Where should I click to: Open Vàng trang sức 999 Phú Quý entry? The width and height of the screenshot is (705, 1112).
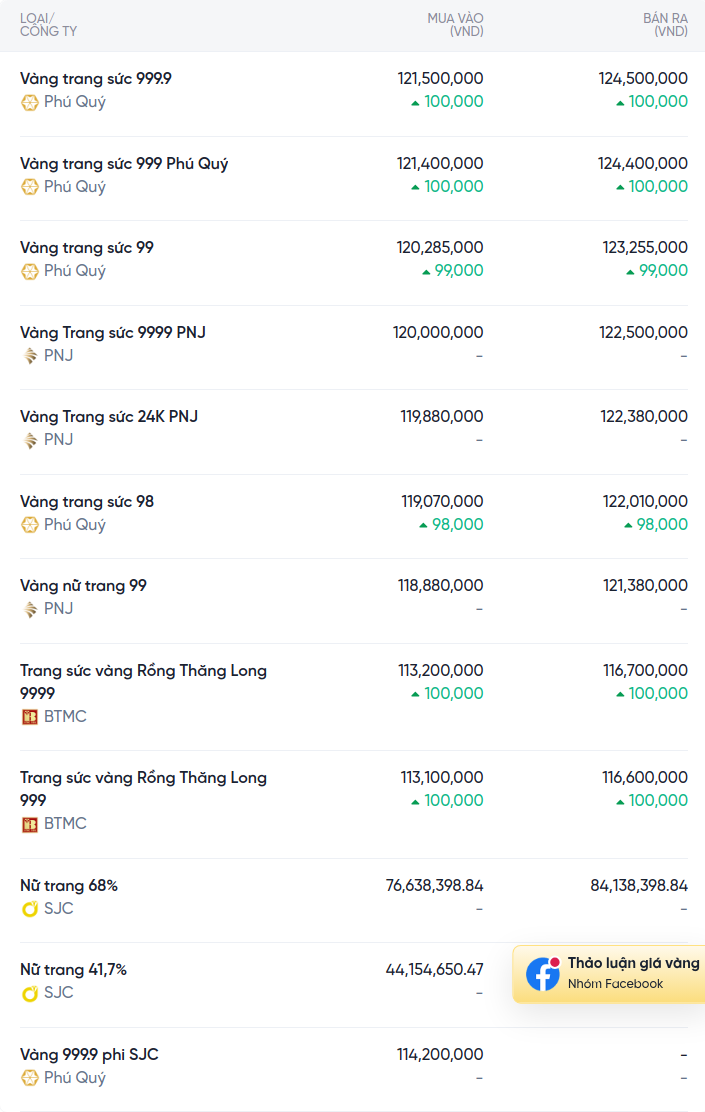coord(124,164)
